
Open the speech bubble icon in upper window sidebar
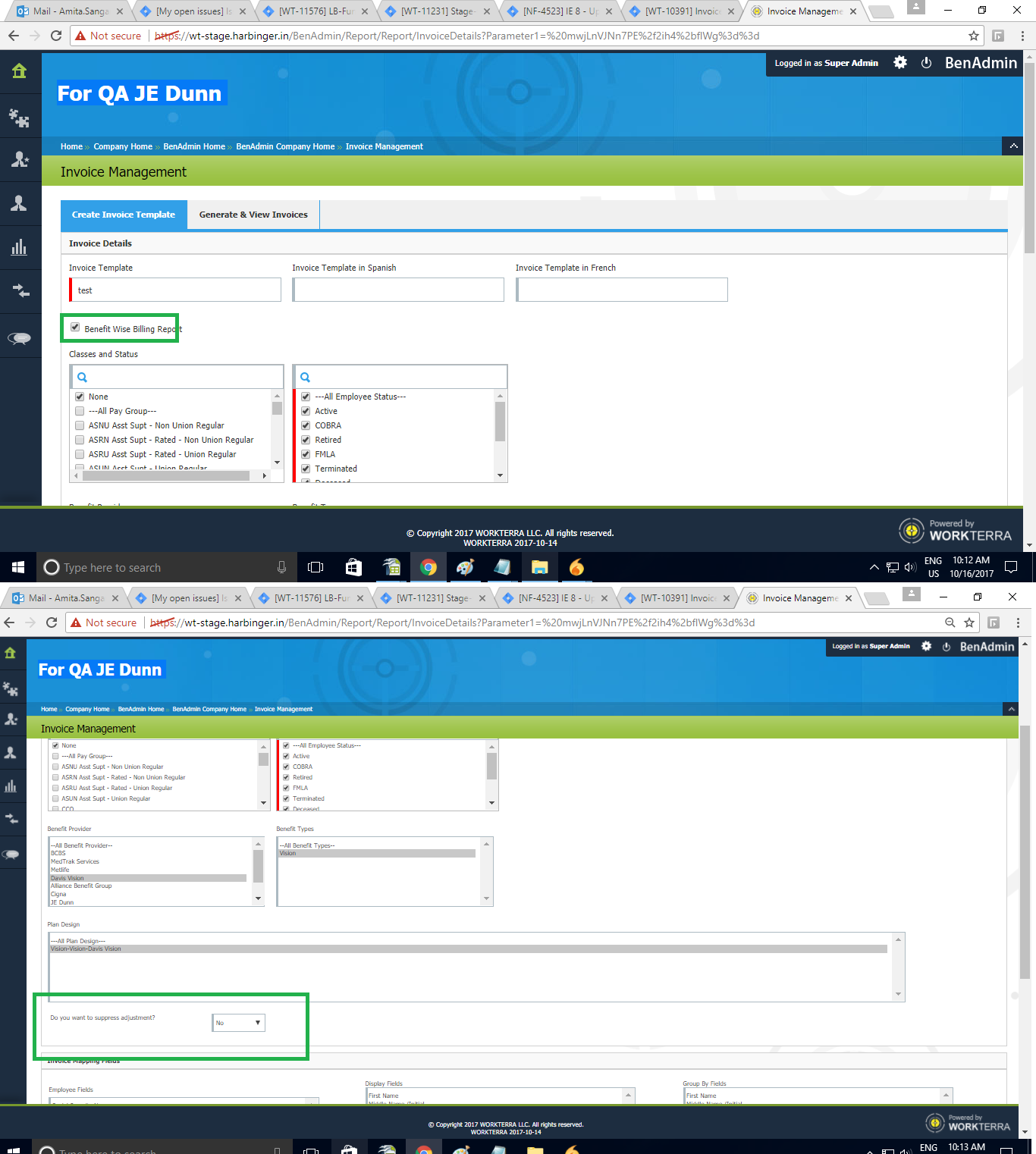(20, 338)
